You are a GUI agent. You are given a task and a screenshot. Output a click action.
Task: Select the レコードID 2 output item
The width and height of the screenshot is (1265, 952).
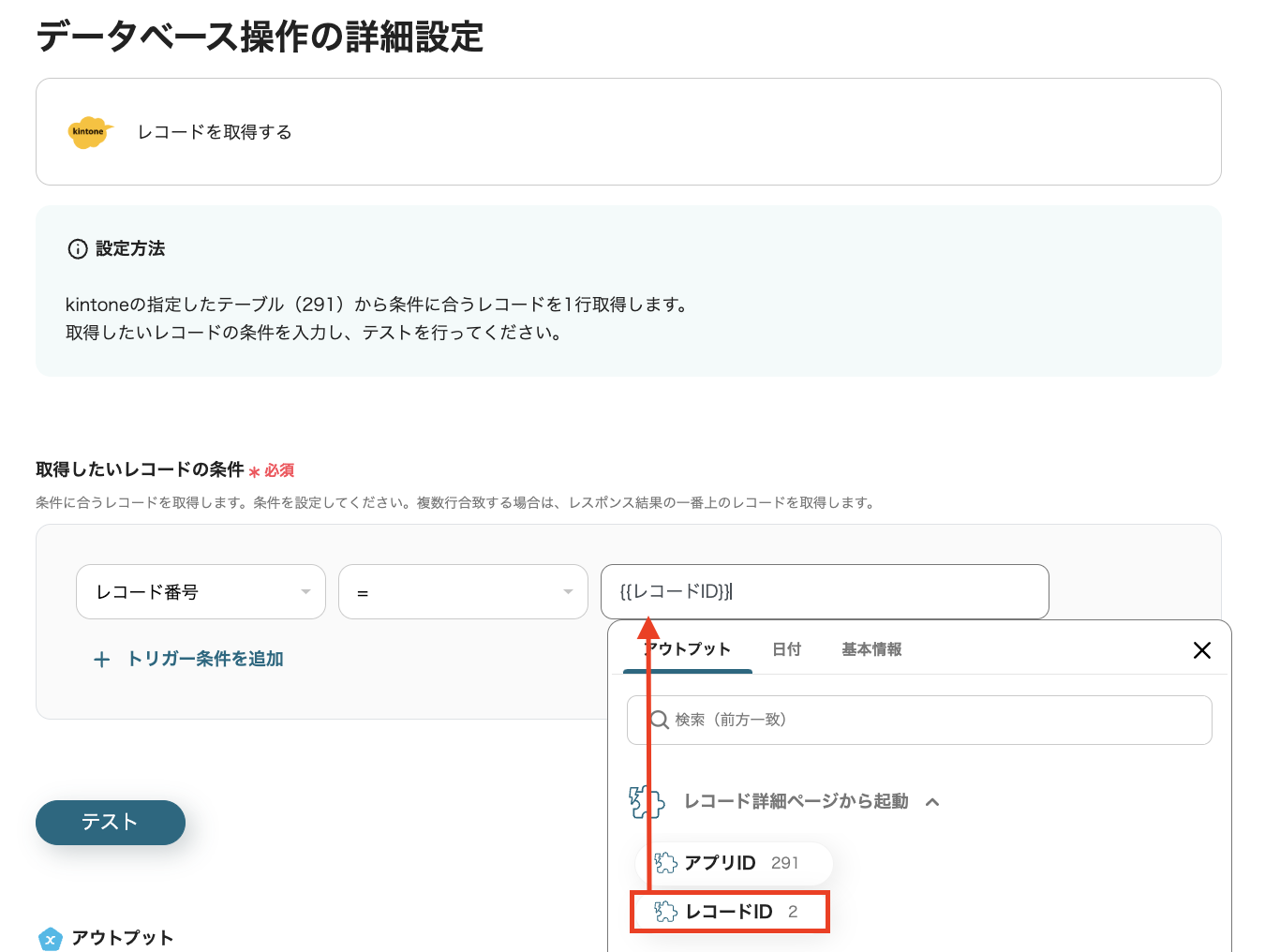pyautogui.click(x=730, y=912)
